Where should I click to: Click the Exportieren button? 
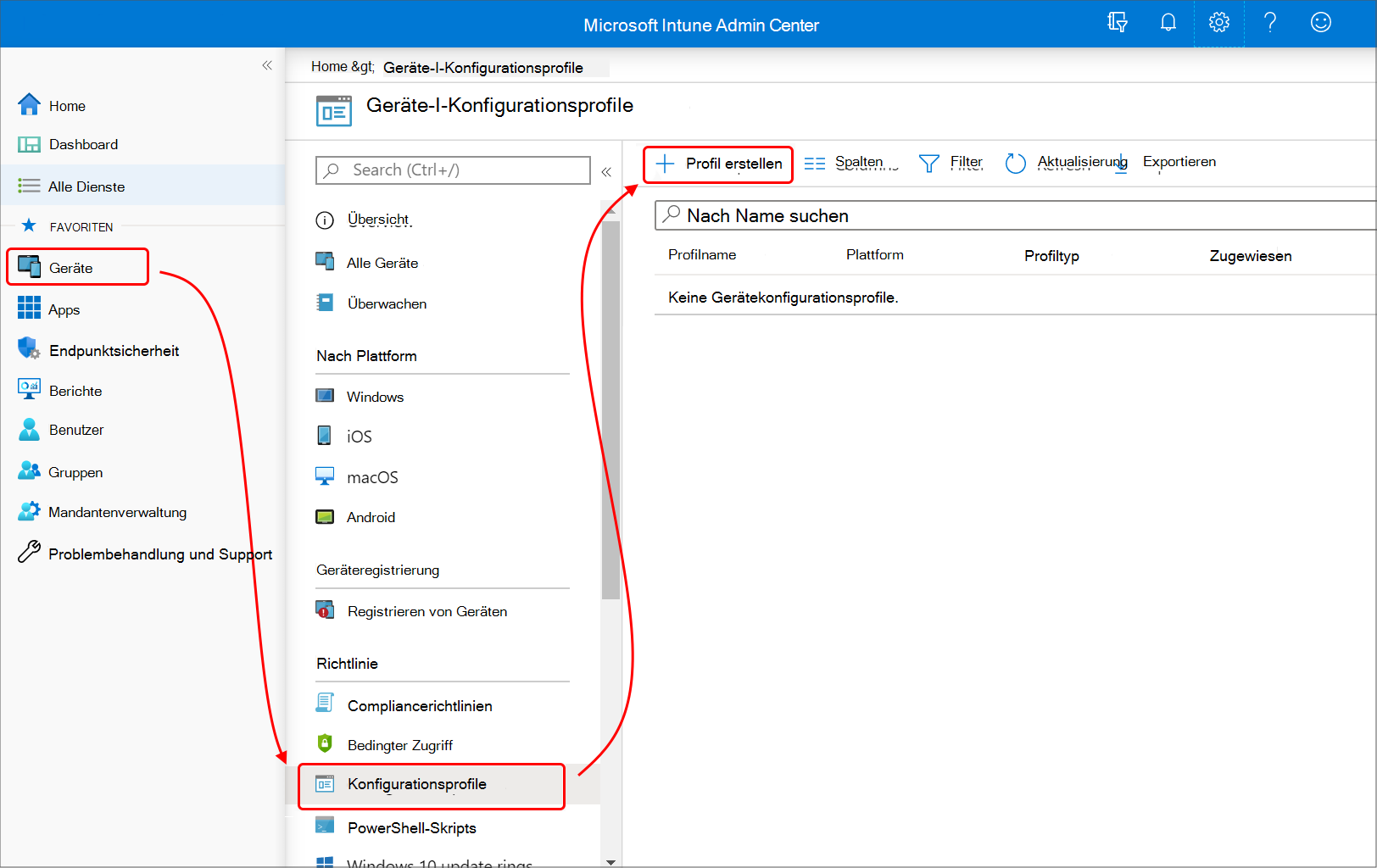click(x=1179, y=161)
